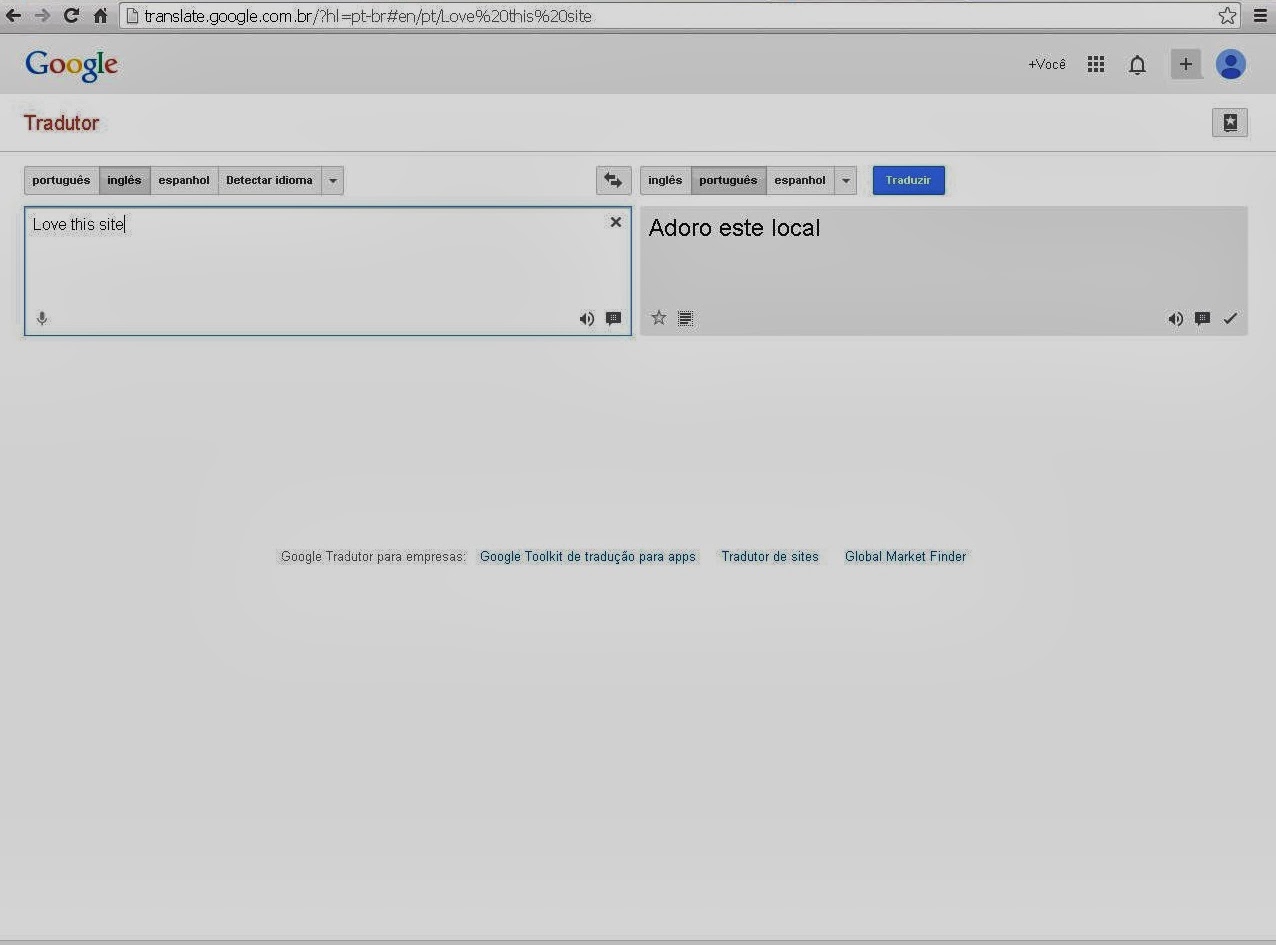Viewport: 1276px width, 945px height.
Task: Open source text keyboard/comment icon
Action: (x=614, y=318)
